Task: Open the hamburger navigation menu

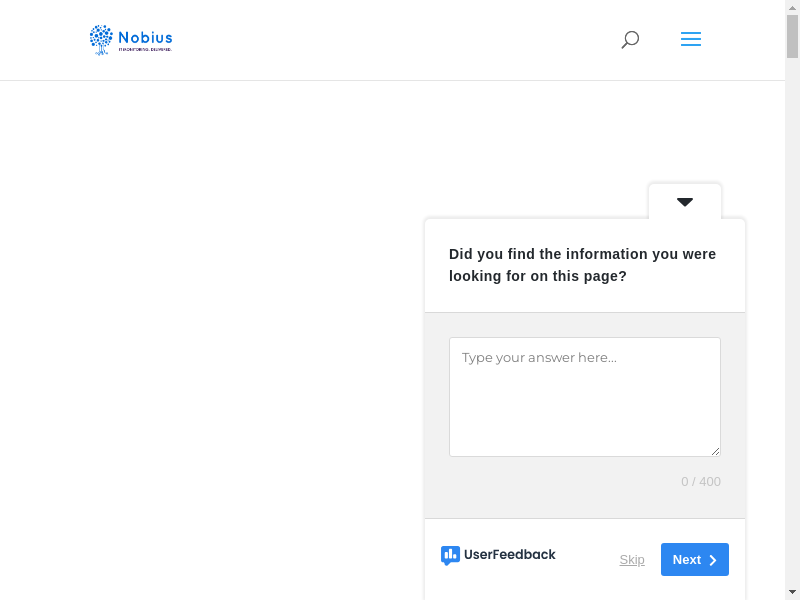Action: point(691,40)
